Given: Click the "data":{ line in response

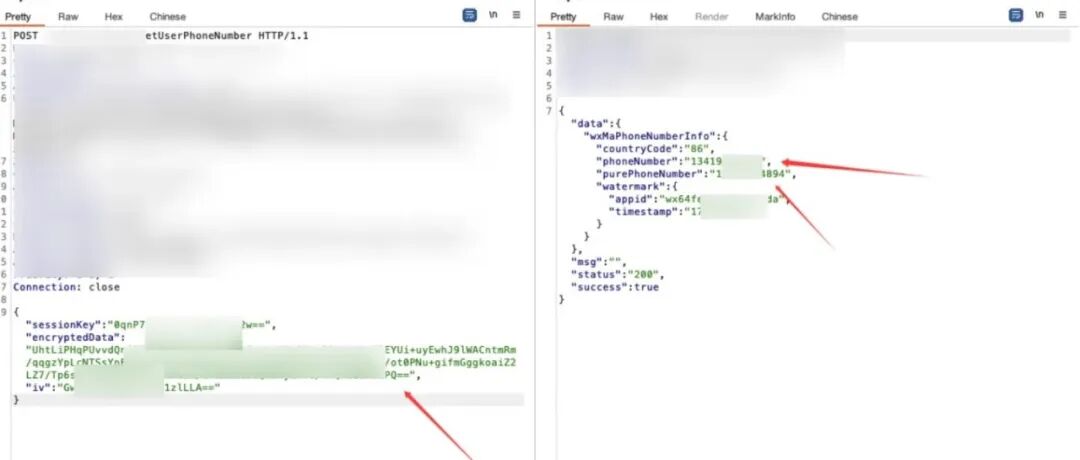Looking at the screenshot, I should [596, 124].
